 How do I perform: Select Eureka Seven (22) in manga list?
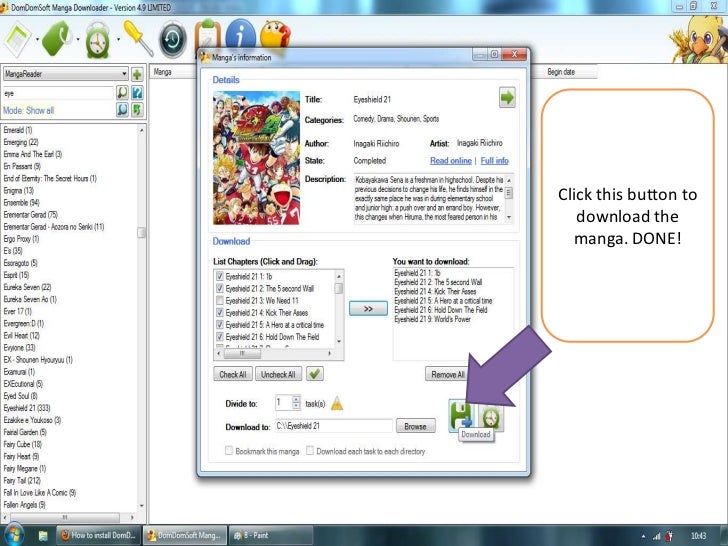(27, 287)
